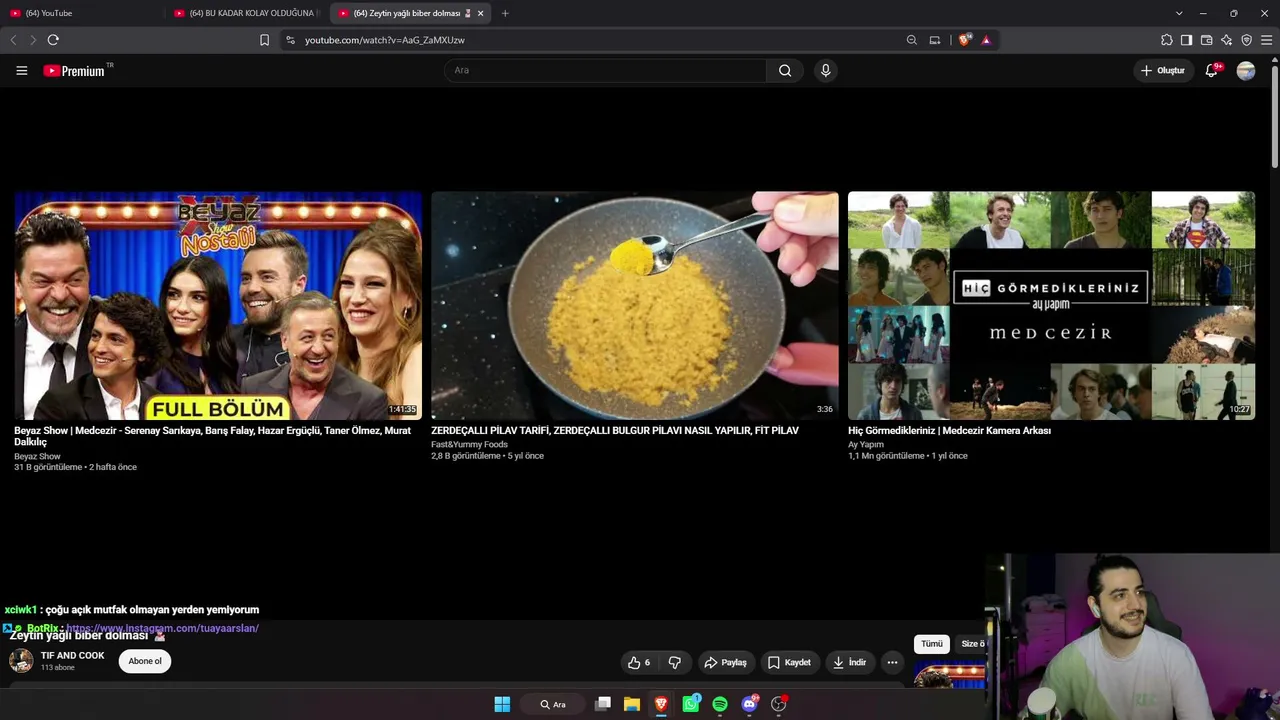
Task: Start voice search with the microphone
Action: (x=825, y=70)
